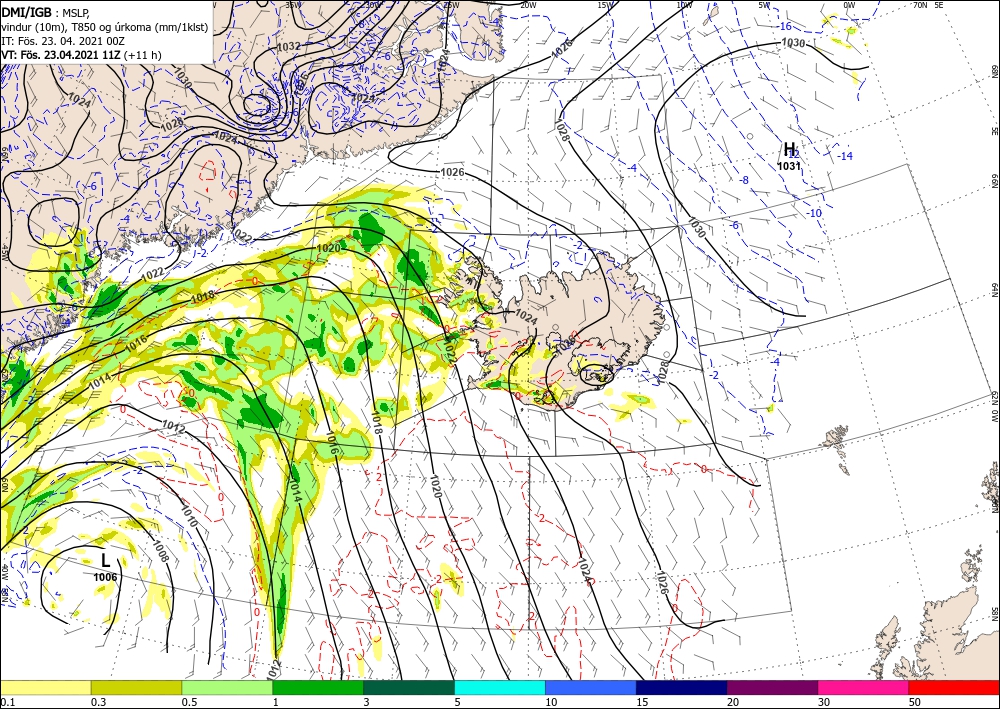Click the pink 30–50 legend swatch
This screenshot has height=709, width=1000.
[864, 687]
